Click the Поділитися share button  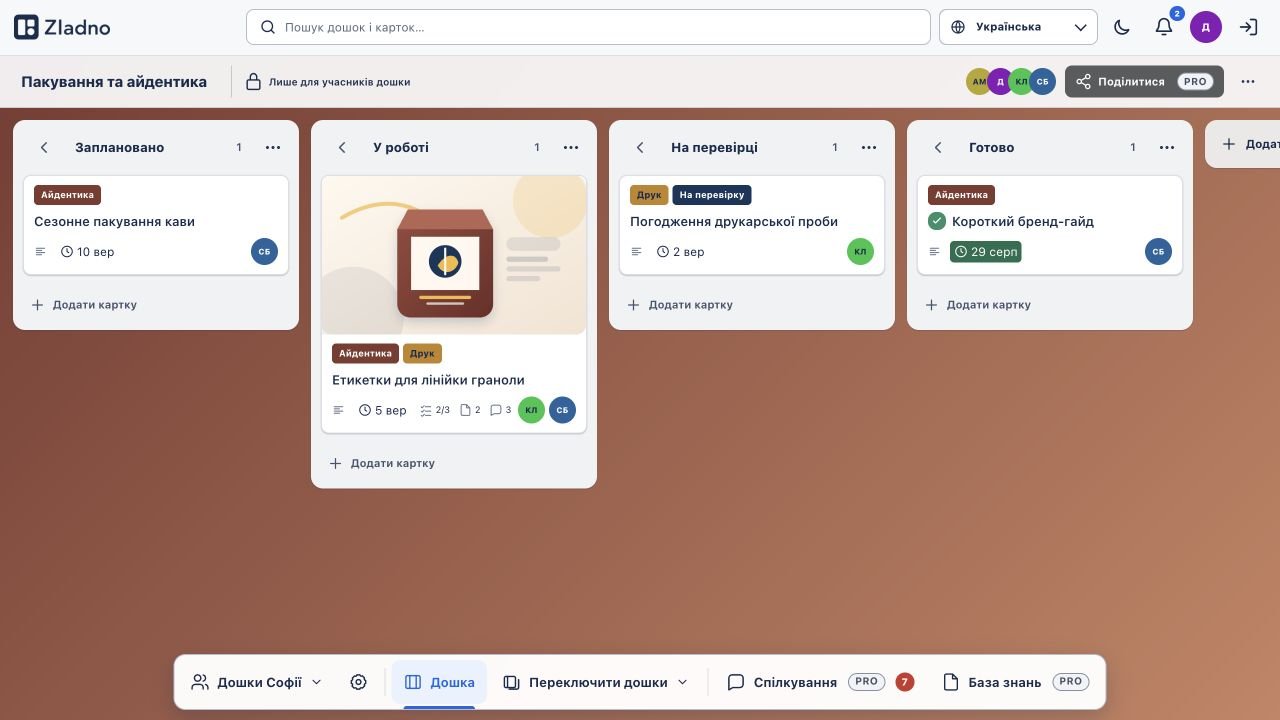coord(1144,82)
